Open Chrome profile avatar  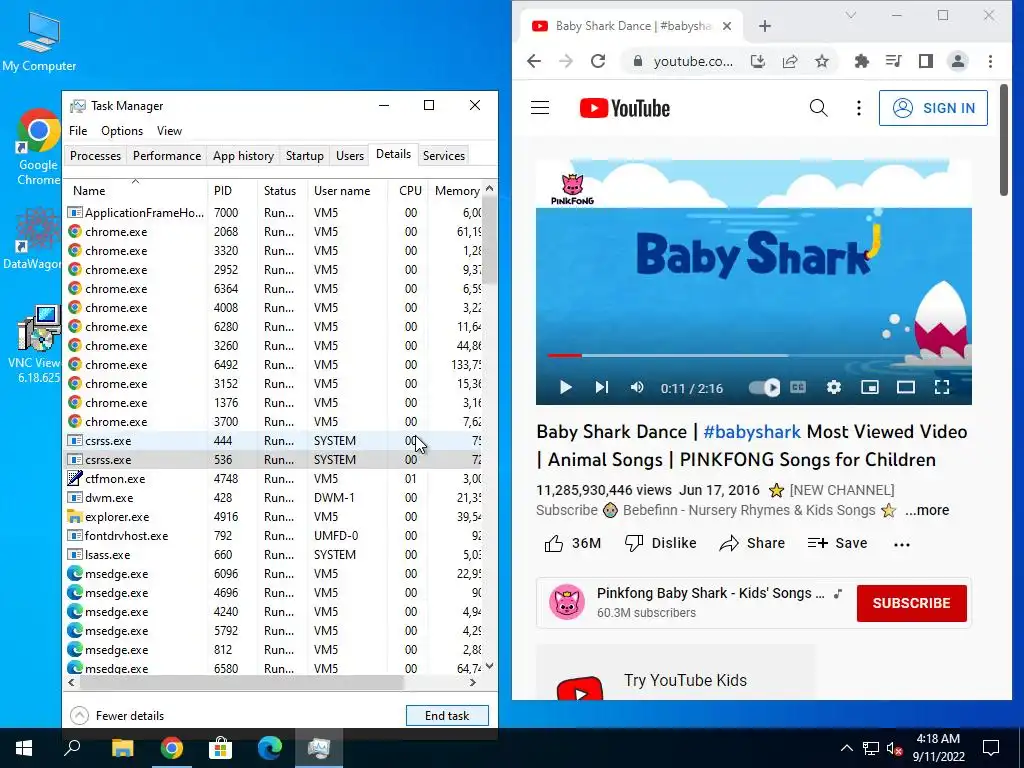(x=957, y=61)
